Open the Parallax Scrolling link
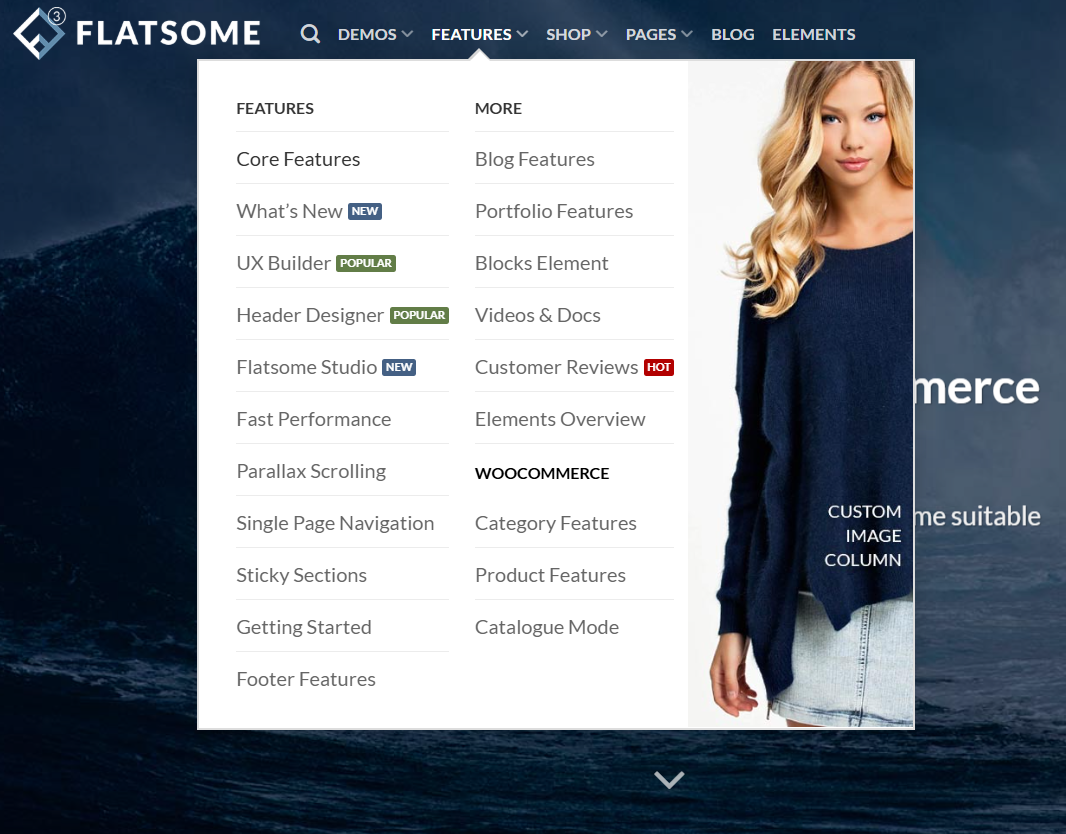Image resolution: width=1066 pixels, height=834 pixels. tap(310, 470)
